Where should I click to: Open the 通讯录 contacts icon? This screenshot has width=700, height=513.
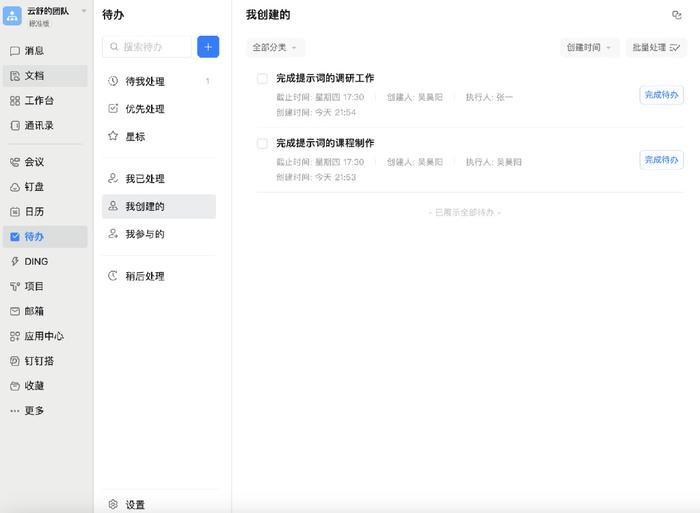[x=15, y=126]
